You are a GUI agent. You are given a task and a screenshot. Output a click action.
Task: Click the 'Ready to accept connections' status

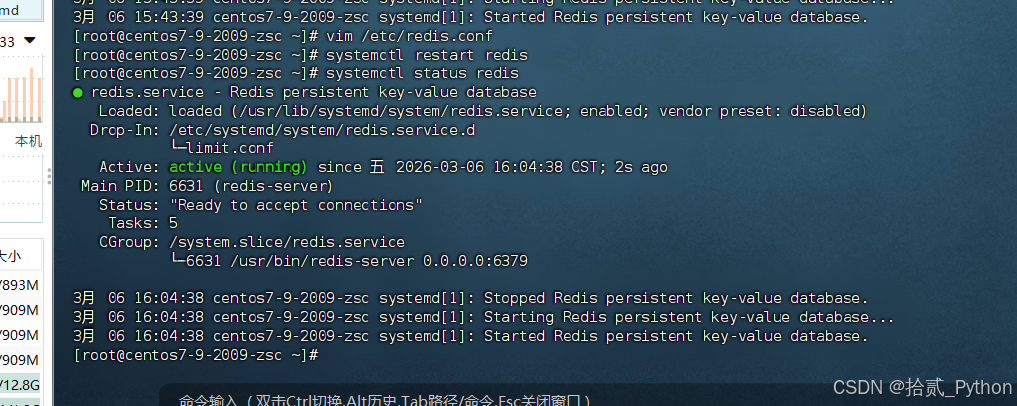(296, 206)
